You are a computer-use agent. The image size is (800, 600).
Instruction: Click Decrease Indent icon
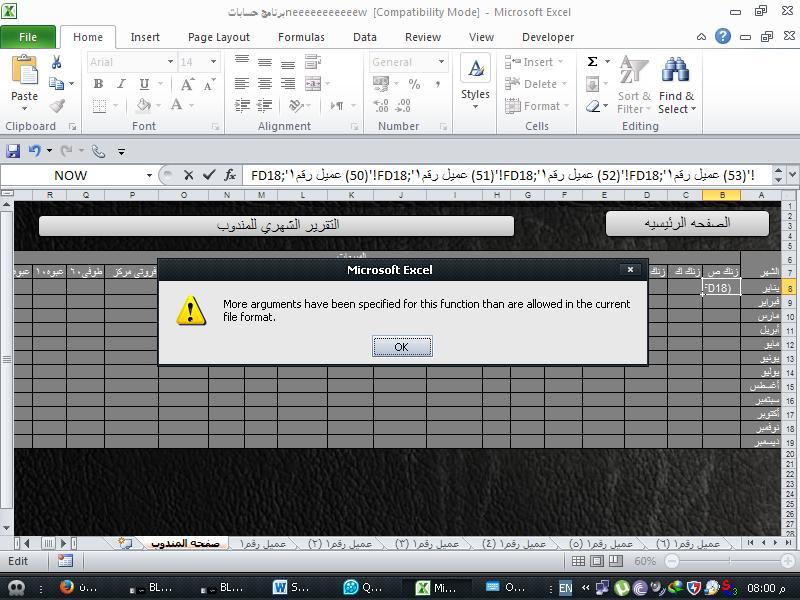coord(242,105)
